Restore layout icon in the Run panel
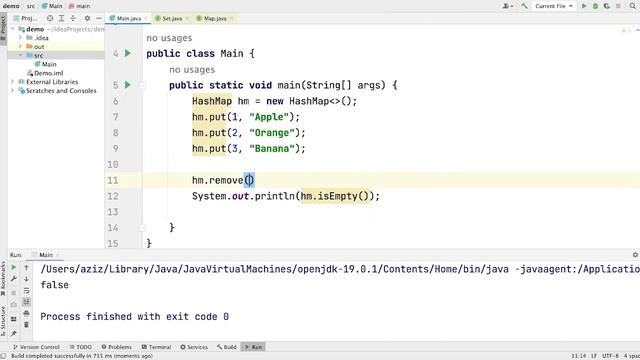Viewport: 640px width, 360px height. (x=13, y=319)
